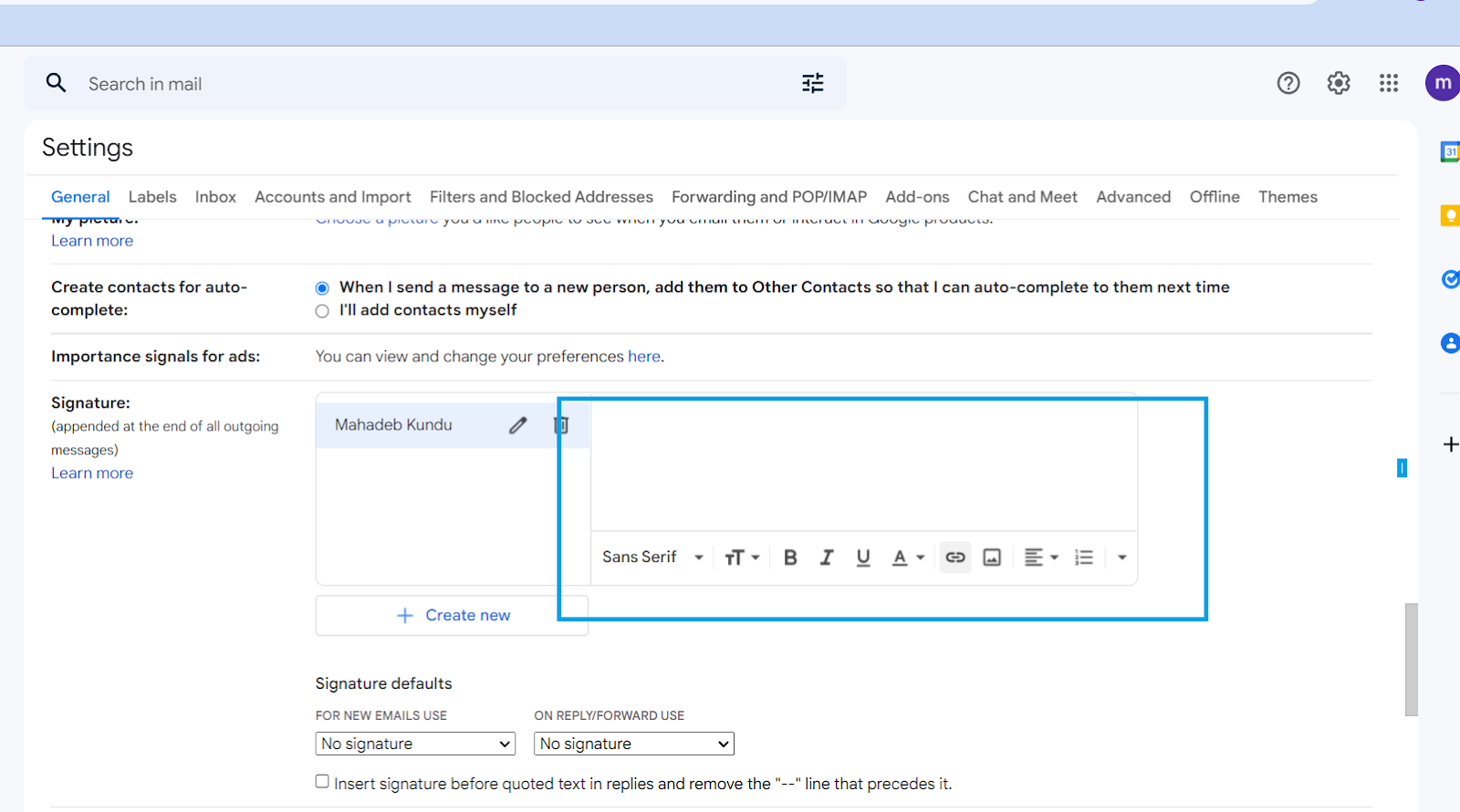The image size is (1460, 812).
Task: Select the Mahadeb Kundu signature entry
Action: pyautogui.click(x=393, y=425)
